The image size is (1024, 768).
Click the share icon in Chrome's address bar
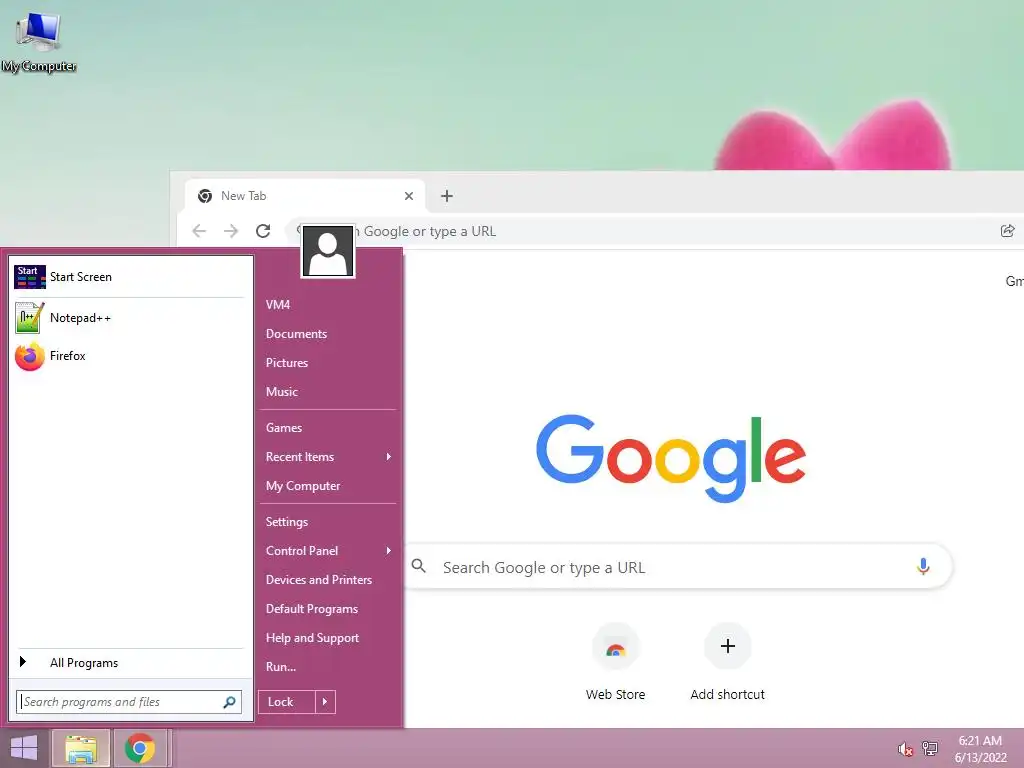coord(1008,231)
